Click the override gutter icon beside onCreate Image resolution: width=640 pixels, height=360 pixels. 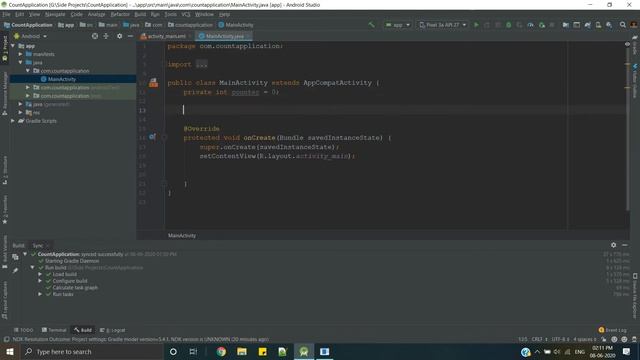152,137
